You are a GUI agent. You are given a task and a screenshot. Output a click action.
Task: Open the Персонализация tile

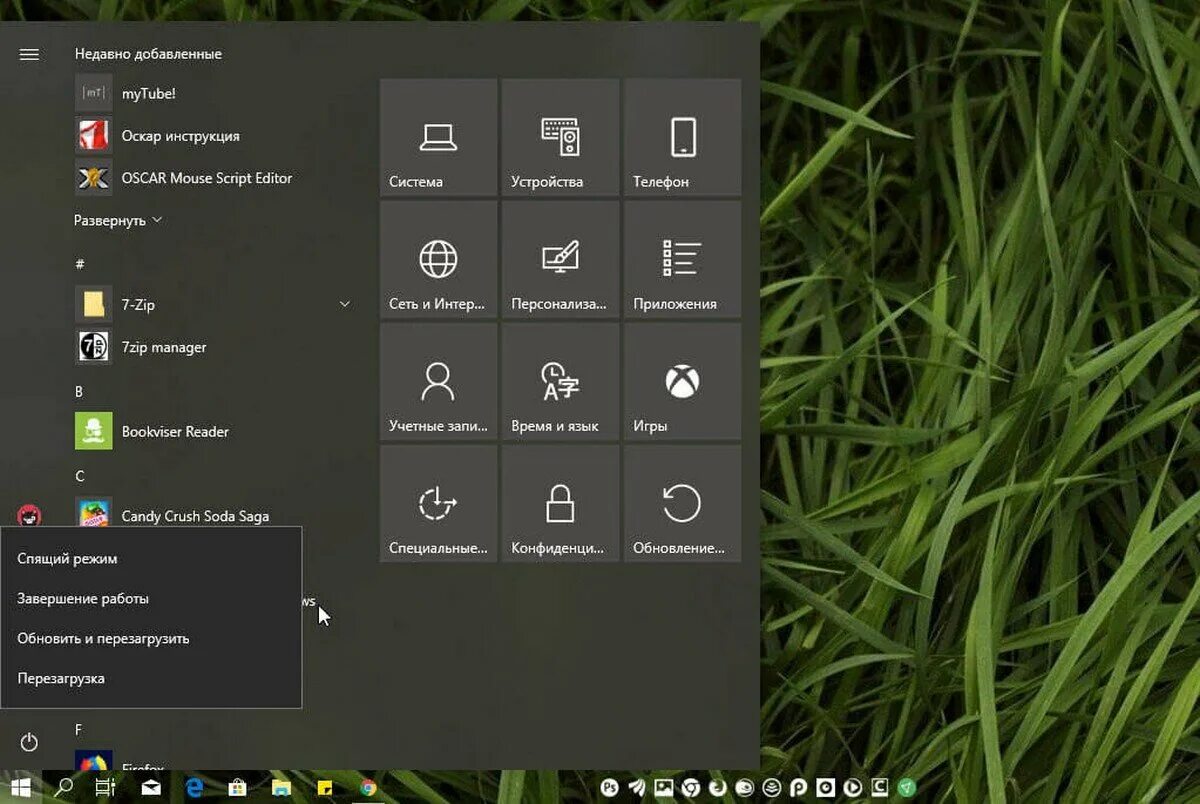point(560,259)
